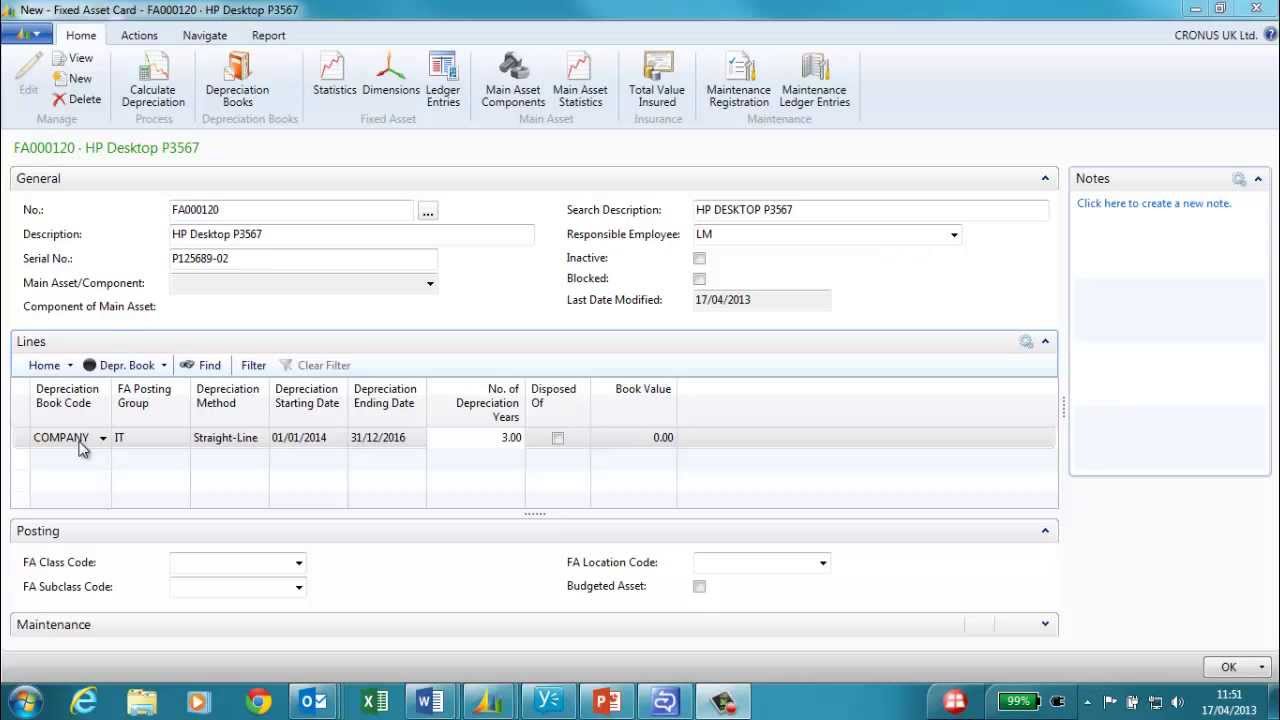This screenshot has width=1280, height=720.
Task: Open the Lines Home dropdown menu
Action: 50,365
